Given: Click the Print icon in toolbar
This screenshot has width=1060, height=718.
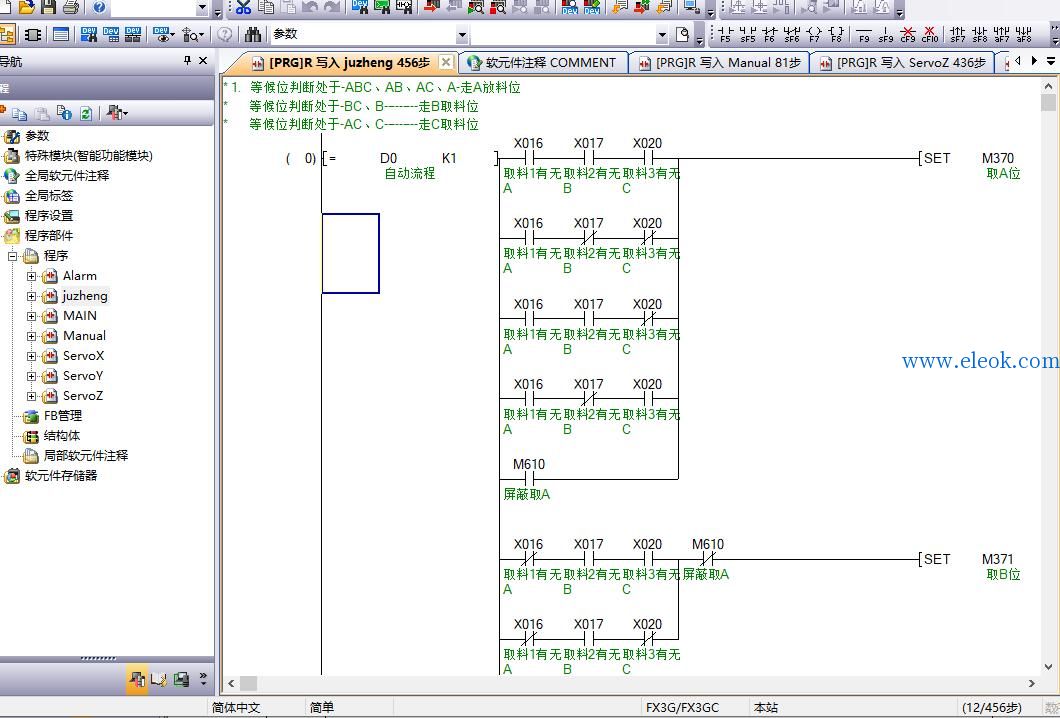Looking at the screenshot, I should point(70,7).
